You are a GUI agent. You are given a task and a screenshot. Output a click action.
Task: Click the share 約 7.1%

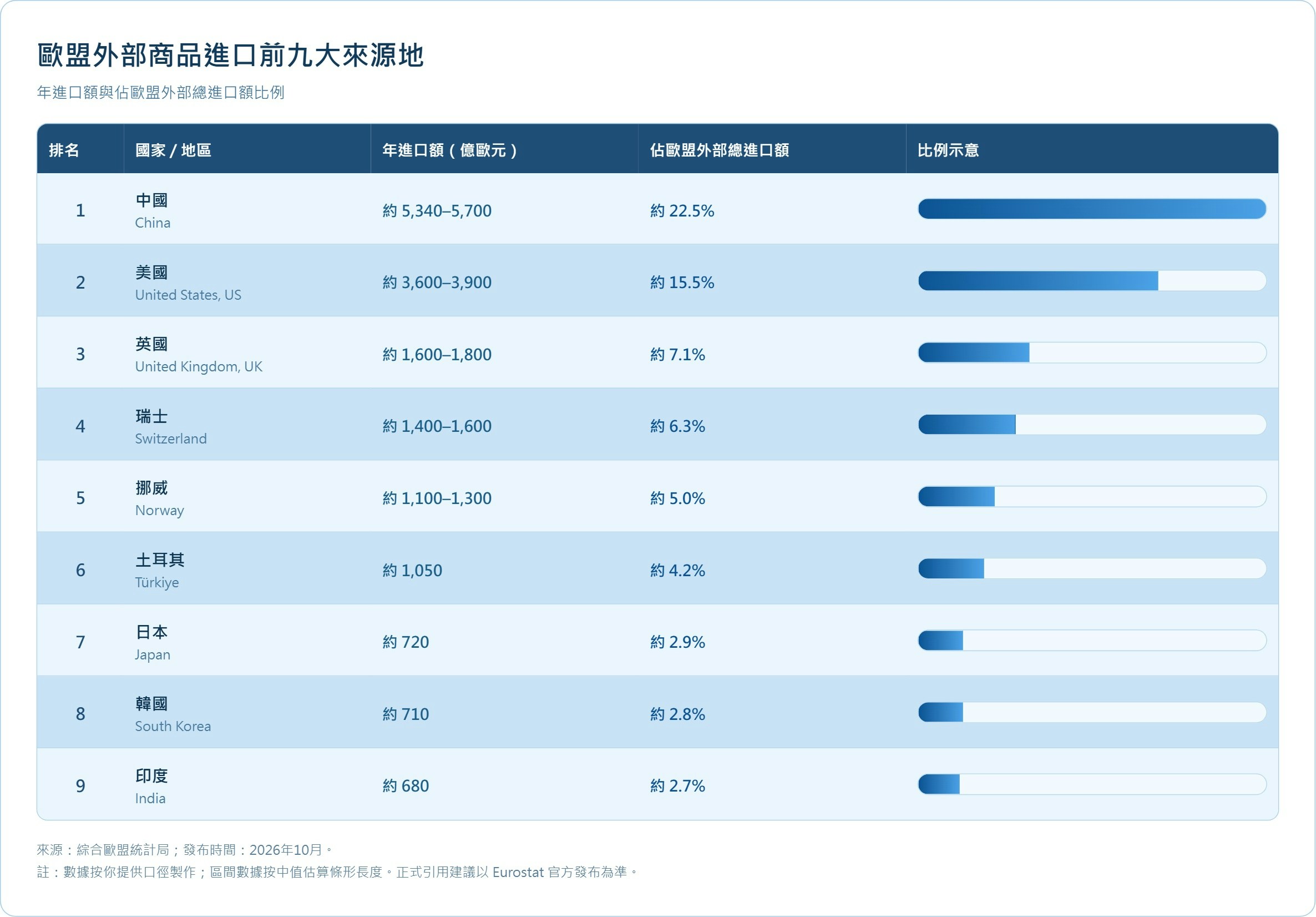[677, 354]
